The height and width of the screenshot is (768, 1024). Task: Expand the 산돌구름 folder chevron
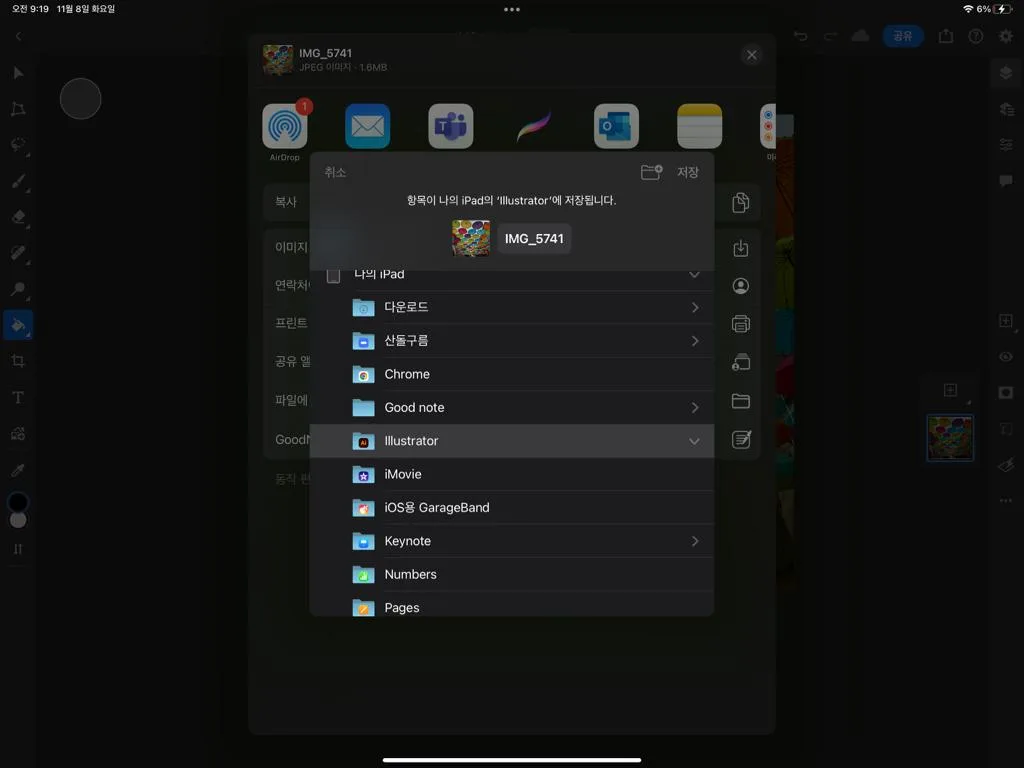695,341
